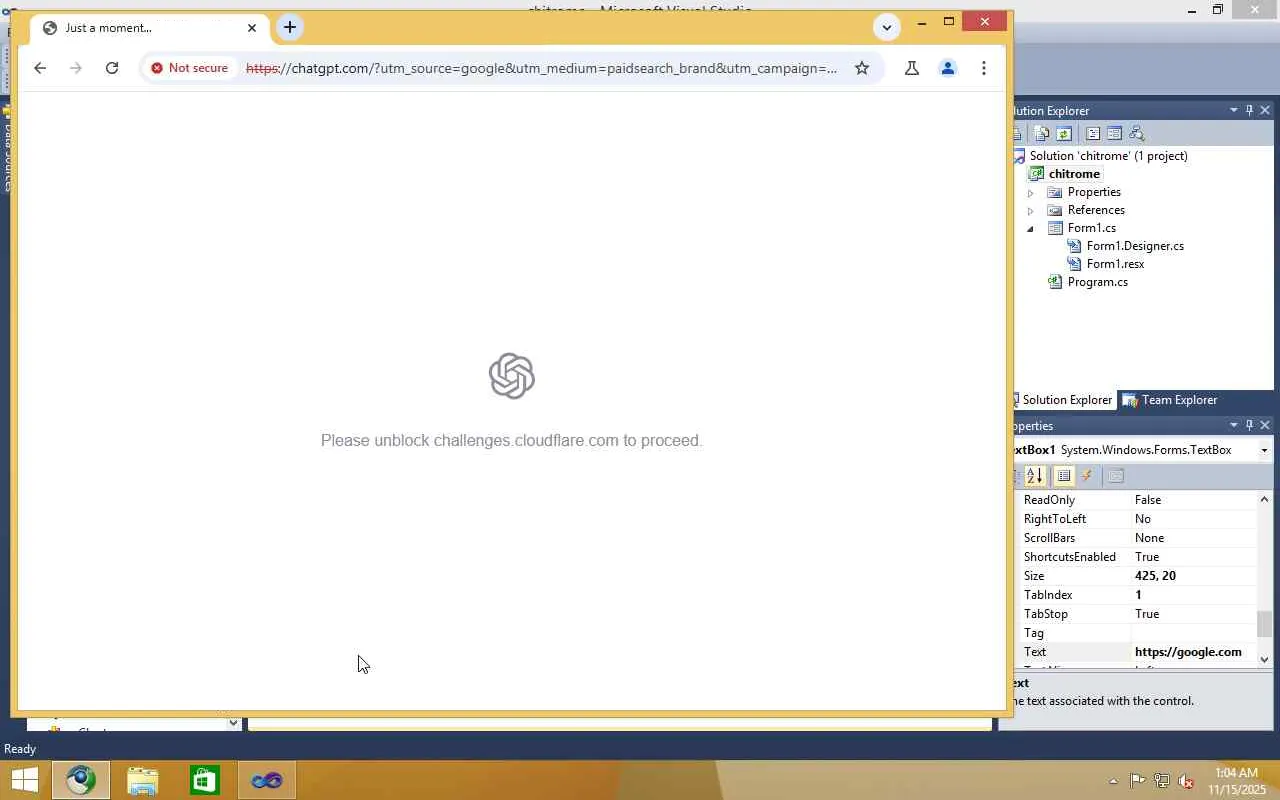Screen dimensions: 1280x800
Task: Click the volume icon in system tray
Action: [x=1186, y=781]
